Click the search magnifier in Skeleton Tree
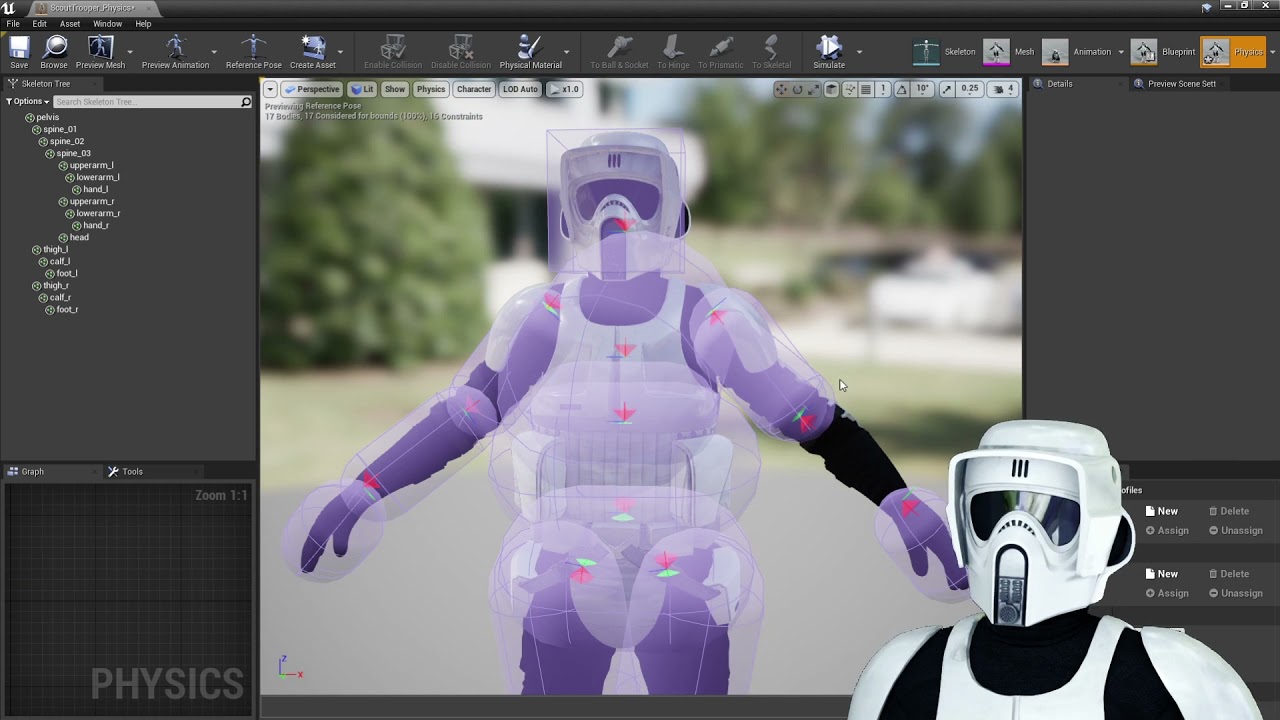Viewport: 1280px width, 720px height. (x=246, y=102)
